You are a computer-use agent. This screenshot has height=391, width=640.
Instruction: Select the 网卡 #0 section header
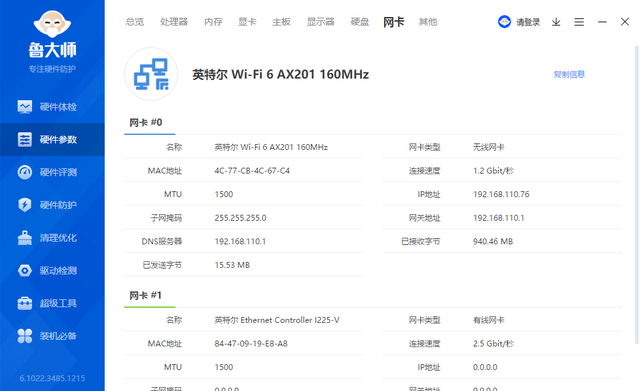click(146, 122)
